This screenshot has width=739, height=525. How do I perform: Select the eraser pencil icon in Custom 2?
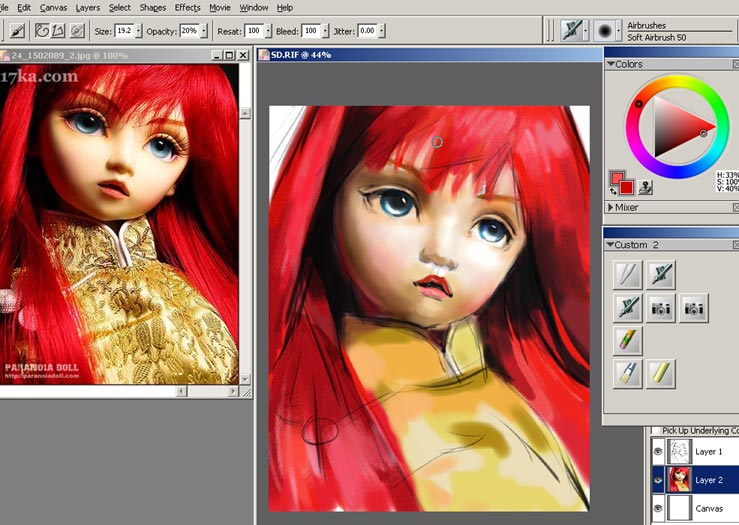[627, 341]
